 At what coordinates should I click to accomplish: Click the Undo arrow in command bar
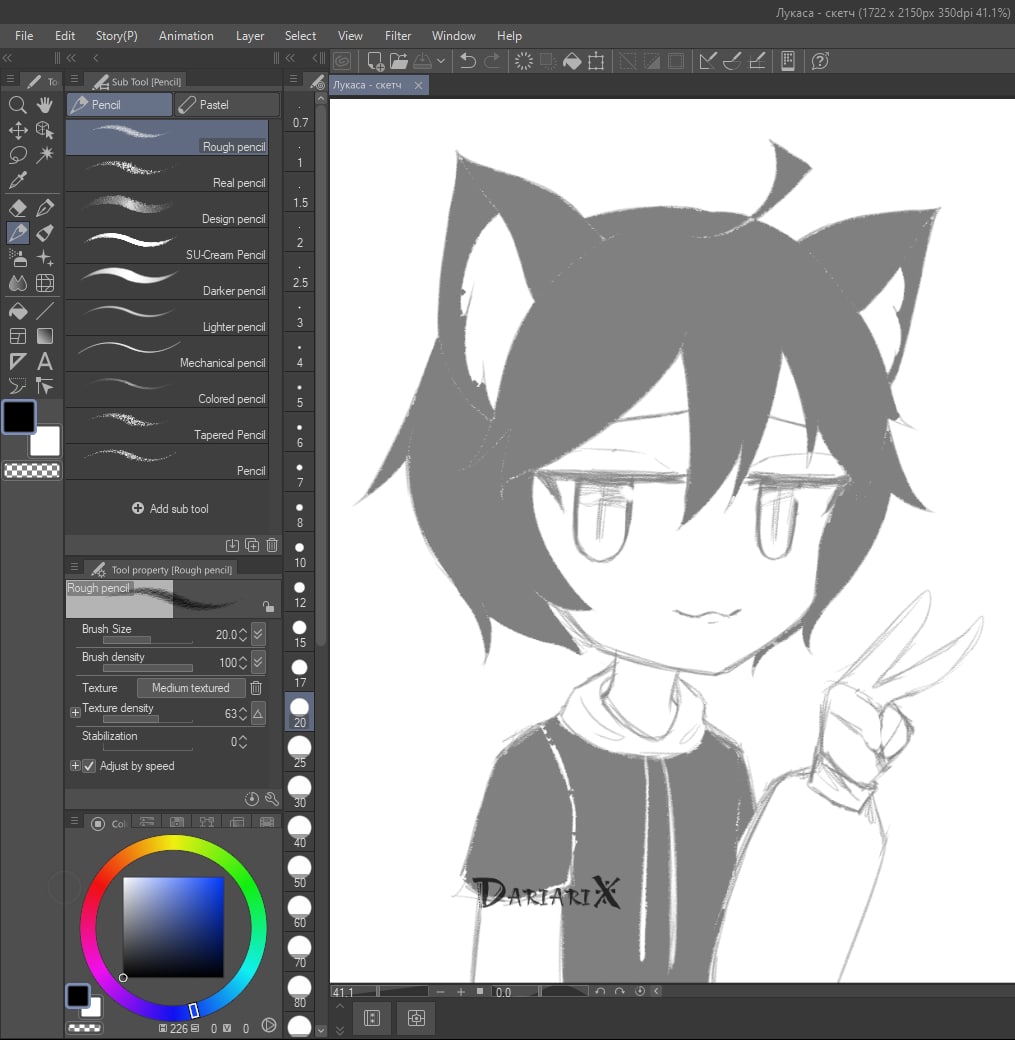click(x=468, y=61)
